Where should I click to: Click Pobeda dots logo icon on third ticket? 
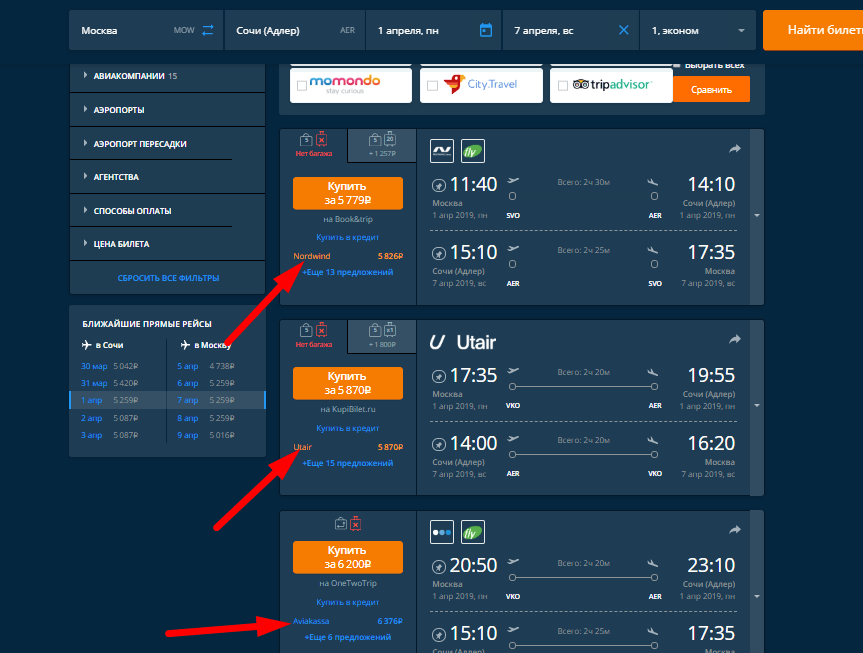pos(442,532)
